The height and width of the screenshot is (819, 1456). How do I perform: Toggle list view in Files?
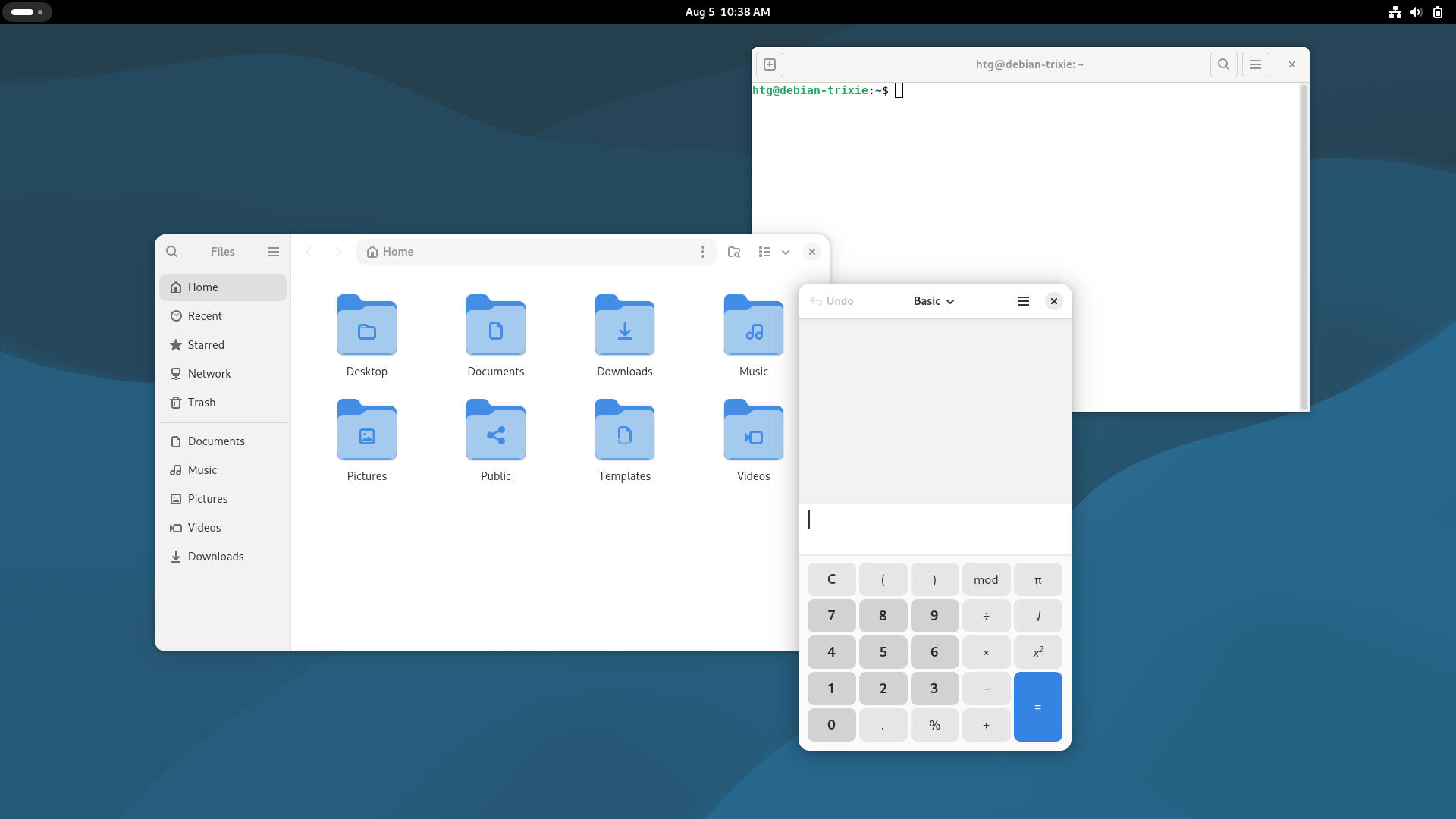tap(764, 252)
